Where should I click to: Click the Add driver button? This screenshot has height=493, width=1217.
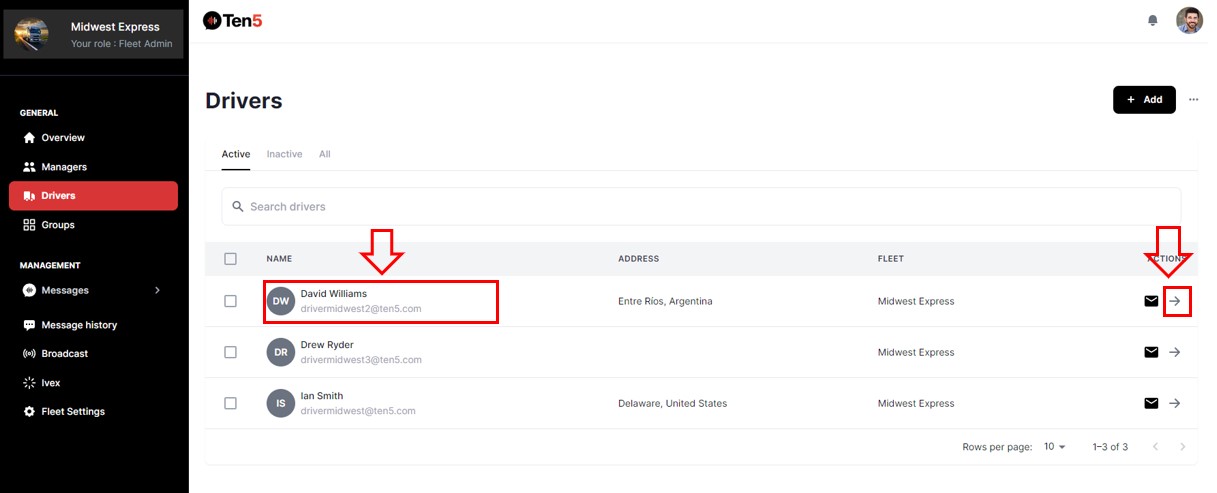(x=1144, y=100)
